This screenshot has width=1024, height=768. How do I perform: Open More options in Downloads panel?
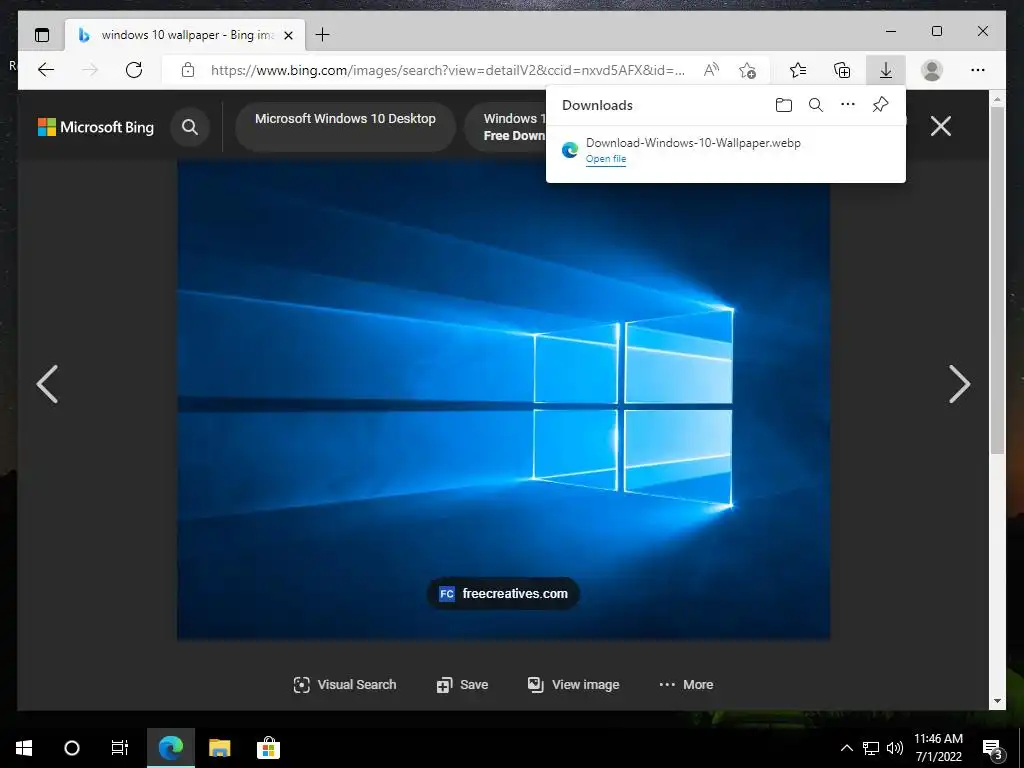(848, 104)
